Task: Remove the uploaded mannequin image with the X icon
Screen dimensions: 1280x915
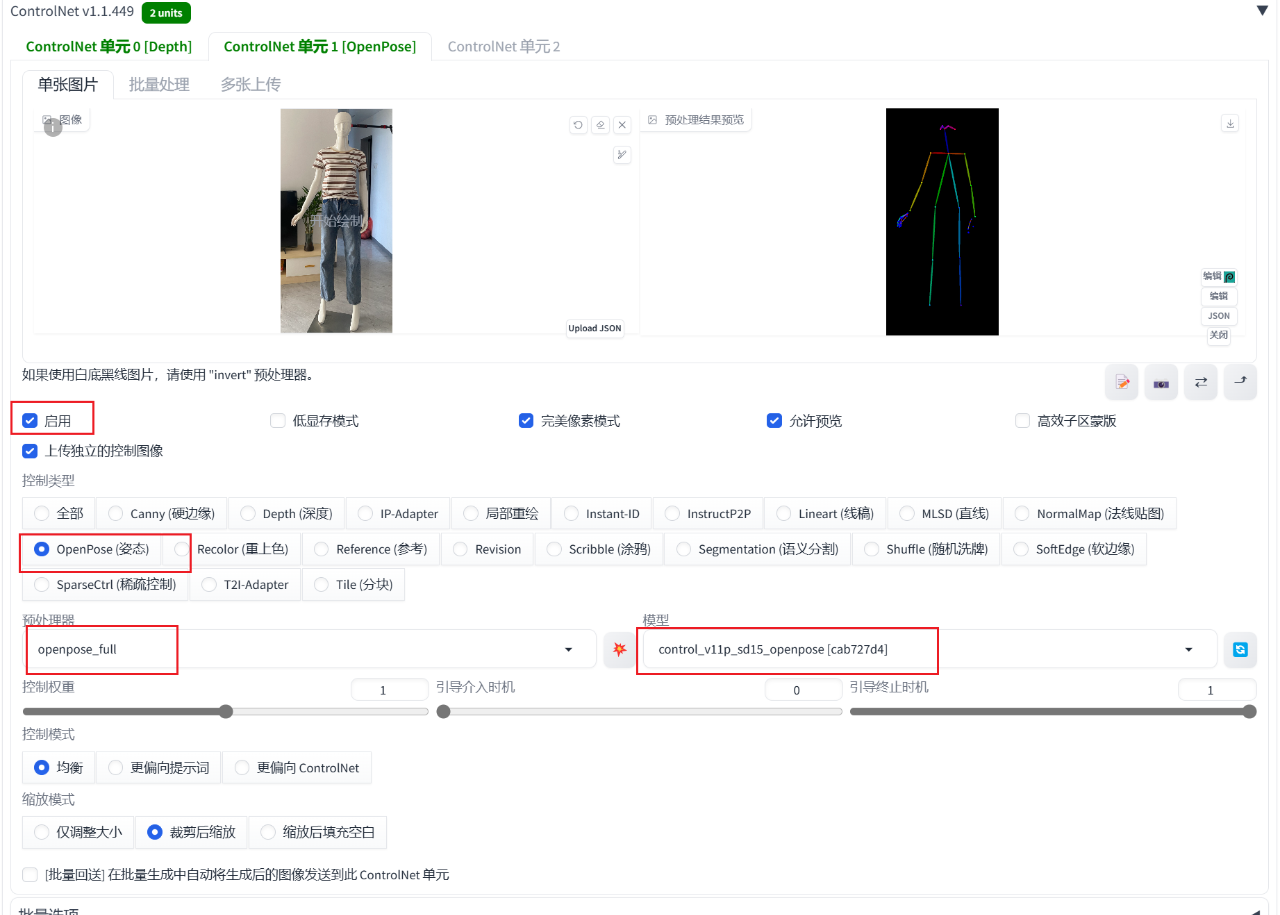Action: pos(622,125)
